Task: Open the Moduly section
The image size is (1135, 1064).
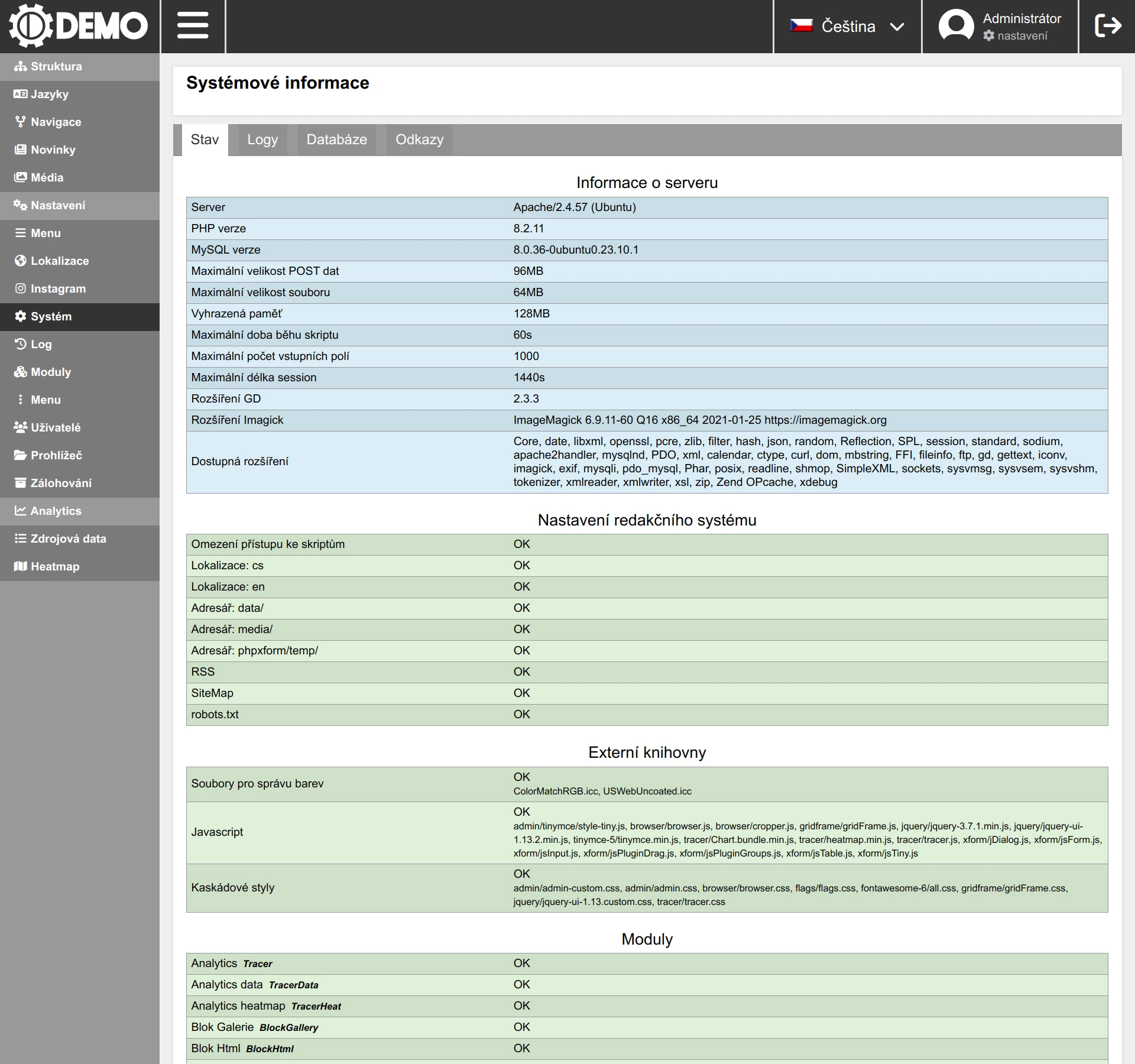Action: tap(51, 372)
